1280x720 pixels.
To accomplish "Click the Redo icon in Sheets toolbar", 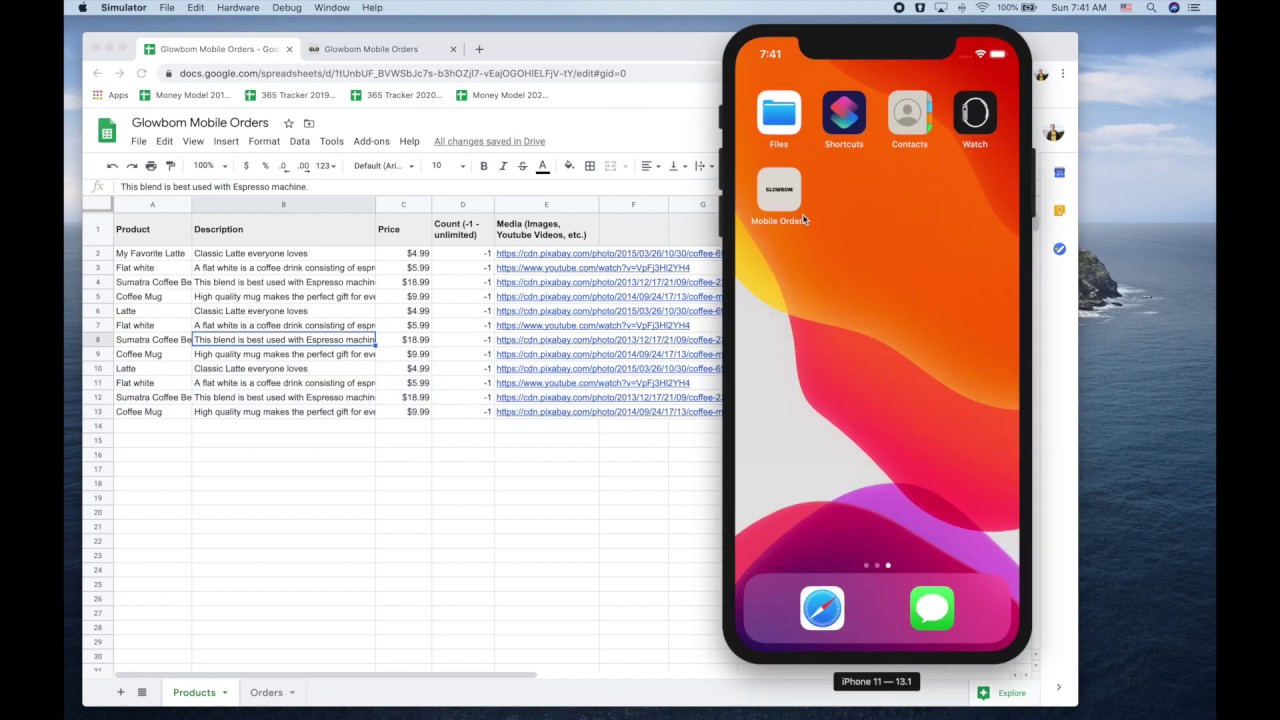I will click(x=131, y=166).
